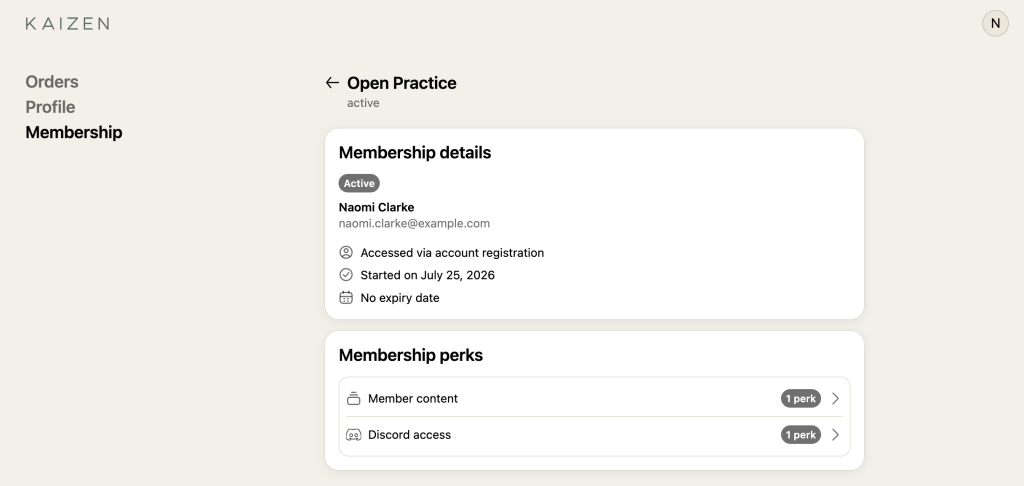Click the Started on July 25, 2026 text
This screenshot has height=486, width=1024.
(x=428, y=275)
